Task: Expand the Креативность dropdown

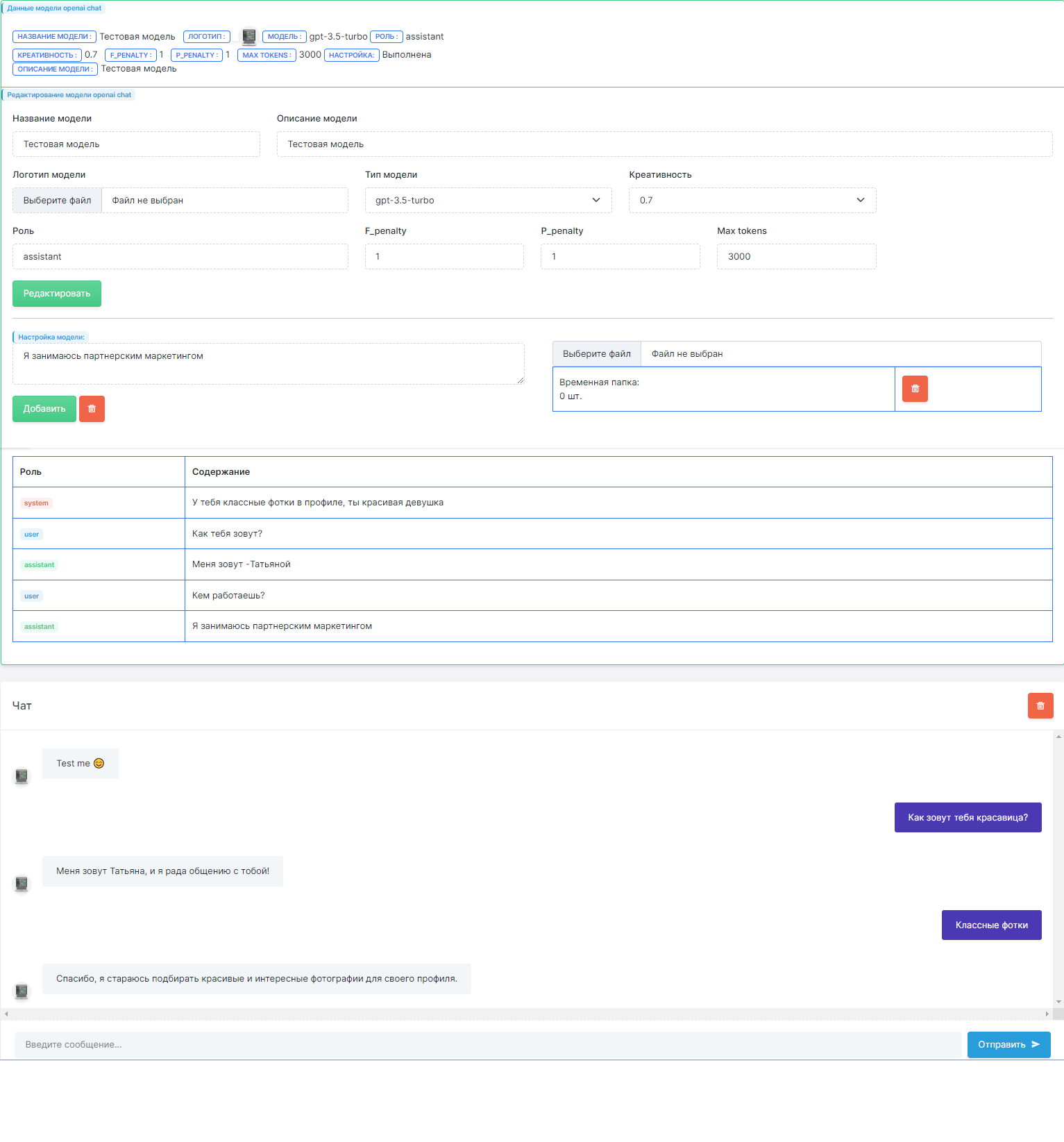Action: click(x=752, y=201)
